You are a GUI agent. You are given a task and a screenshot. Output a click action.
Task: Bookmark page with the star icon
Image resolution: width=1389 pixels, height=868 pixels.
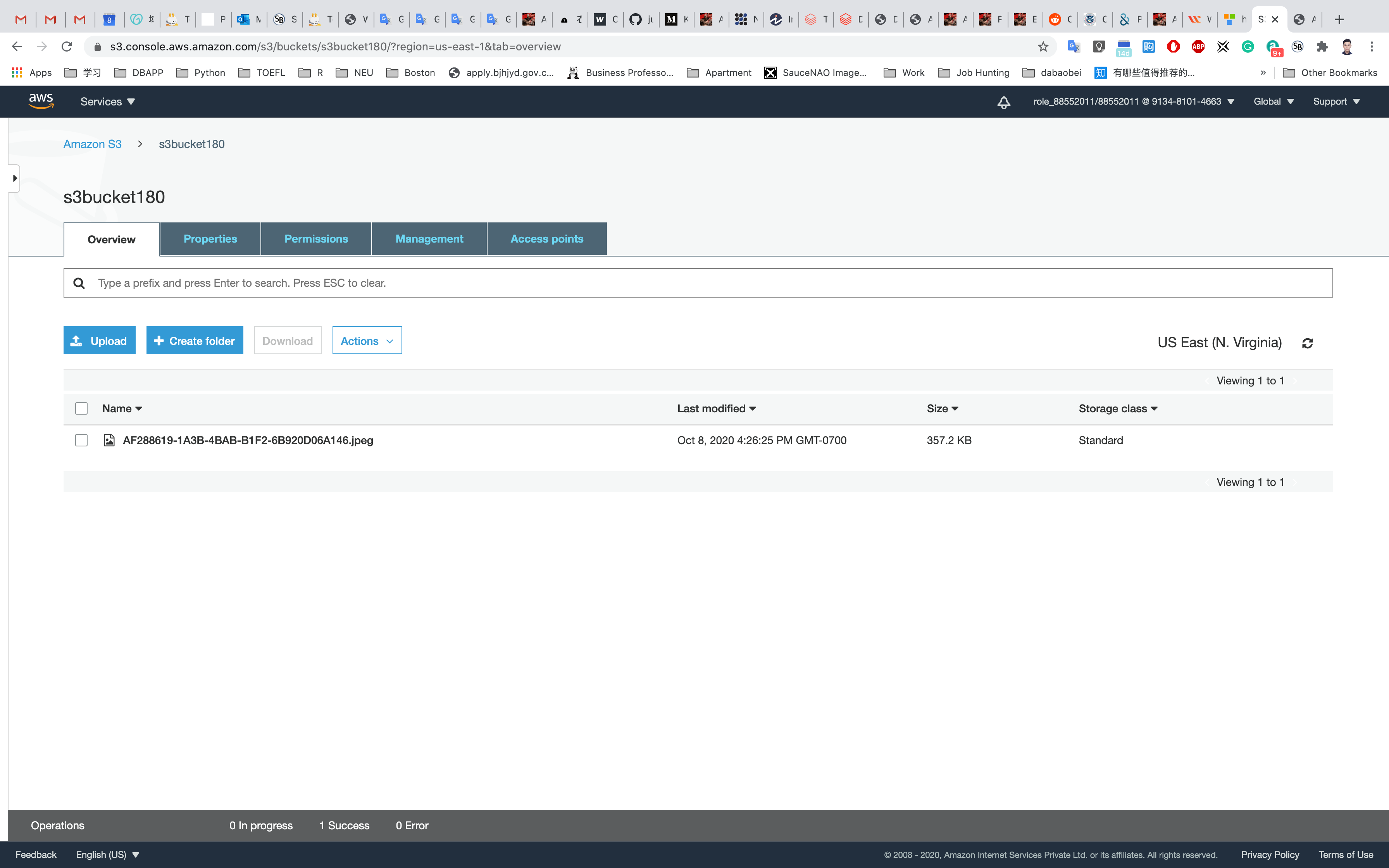pyautogui.click(x=1043, y=46)
